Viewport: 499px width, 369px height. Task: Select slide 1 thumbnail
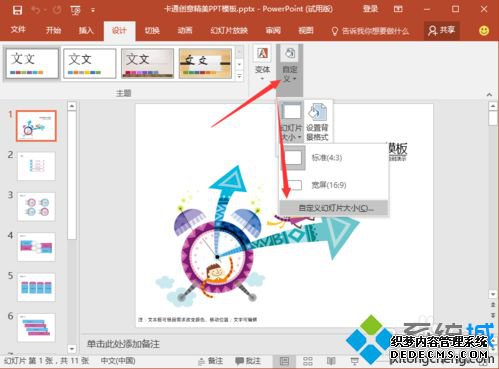(x=36, y=126)
